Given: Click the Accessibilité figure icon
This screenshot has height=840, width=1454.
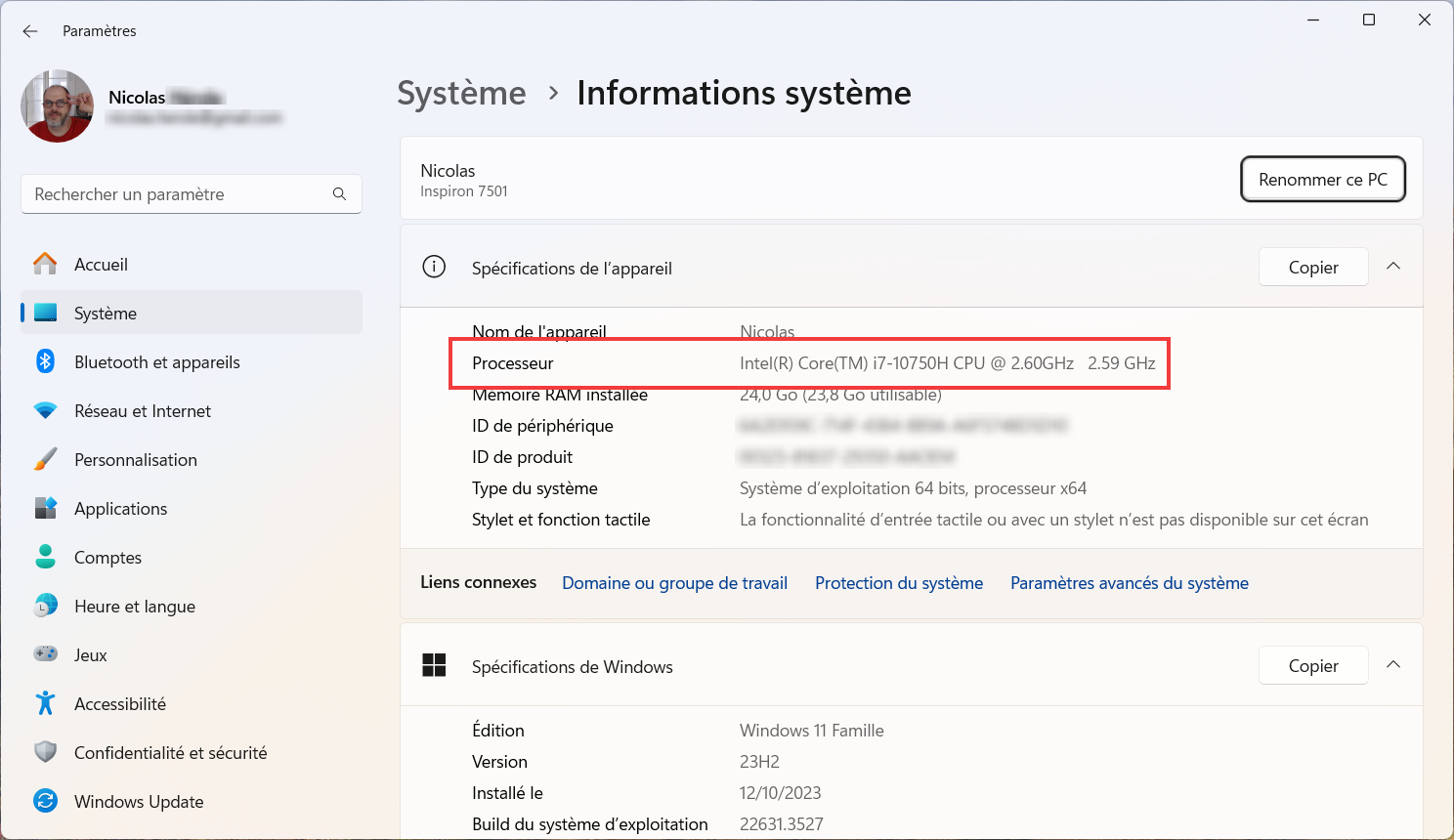Looking at the screenshot, I should coord(45,703).
